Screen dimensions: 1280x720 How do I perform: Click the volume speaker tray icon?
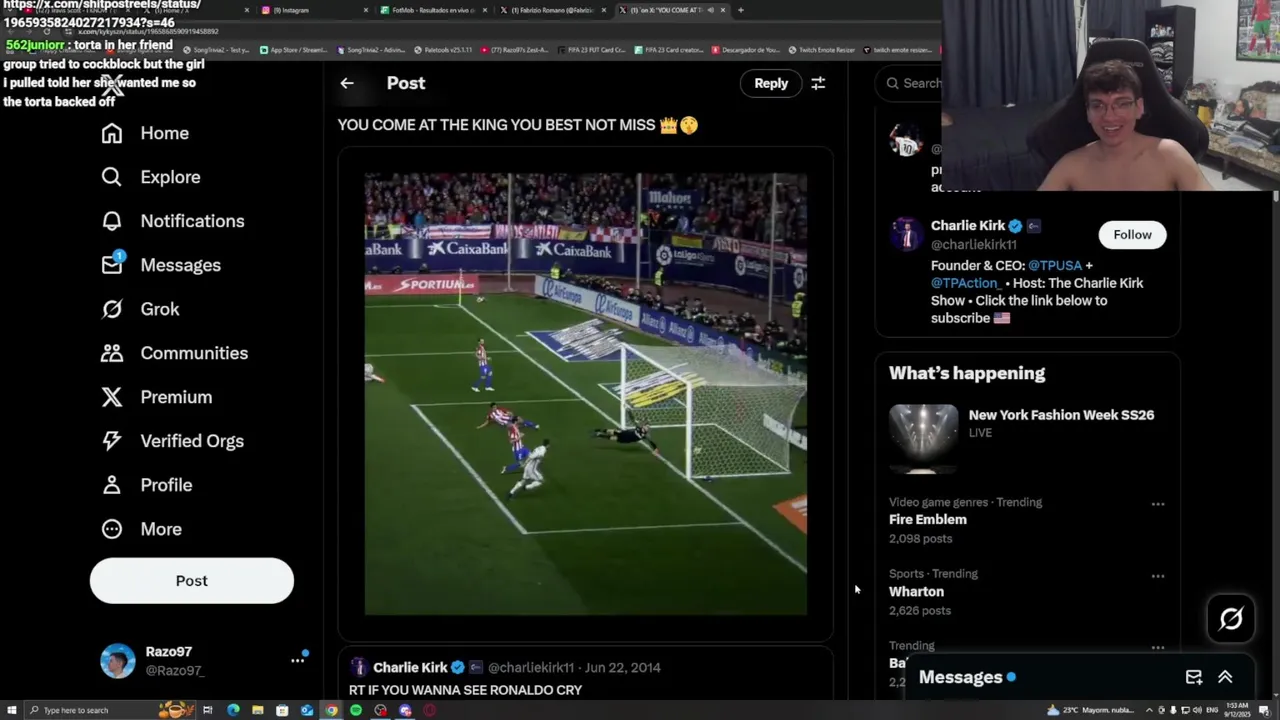tap(1198, 710)
